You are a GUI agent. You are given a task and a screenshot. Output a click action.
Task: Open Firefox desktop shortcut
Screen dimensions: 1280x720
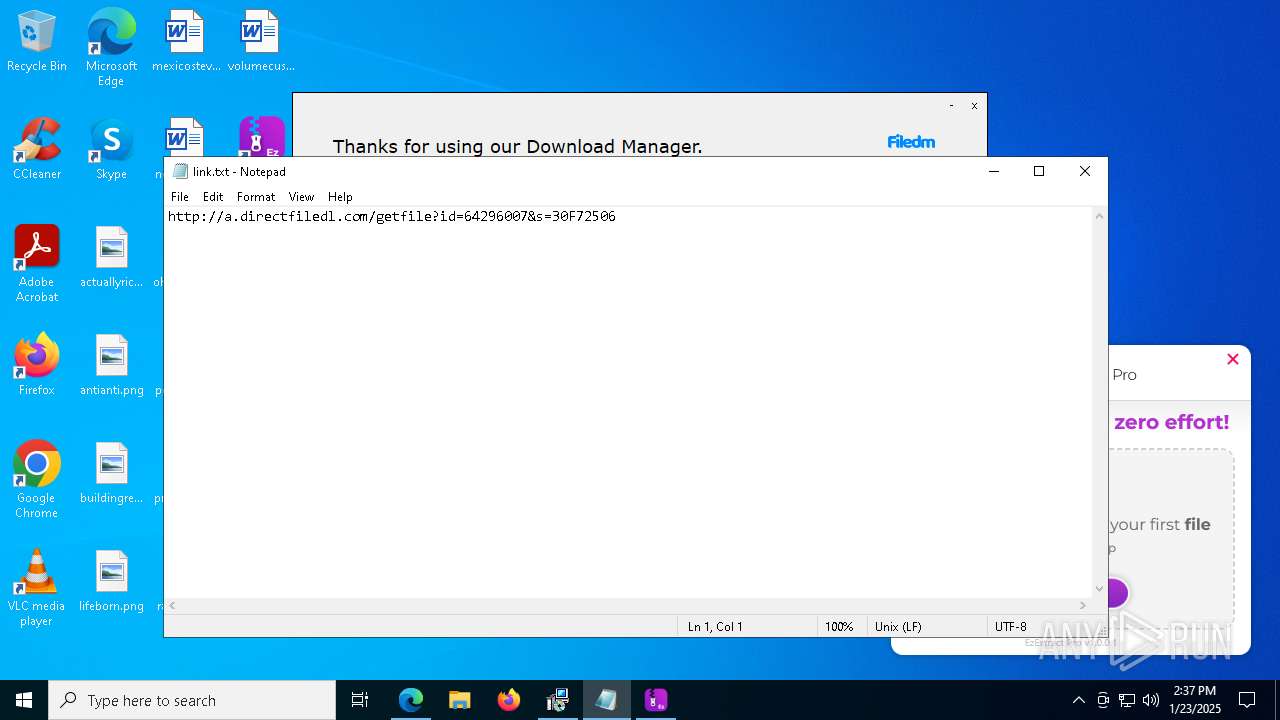37,366
